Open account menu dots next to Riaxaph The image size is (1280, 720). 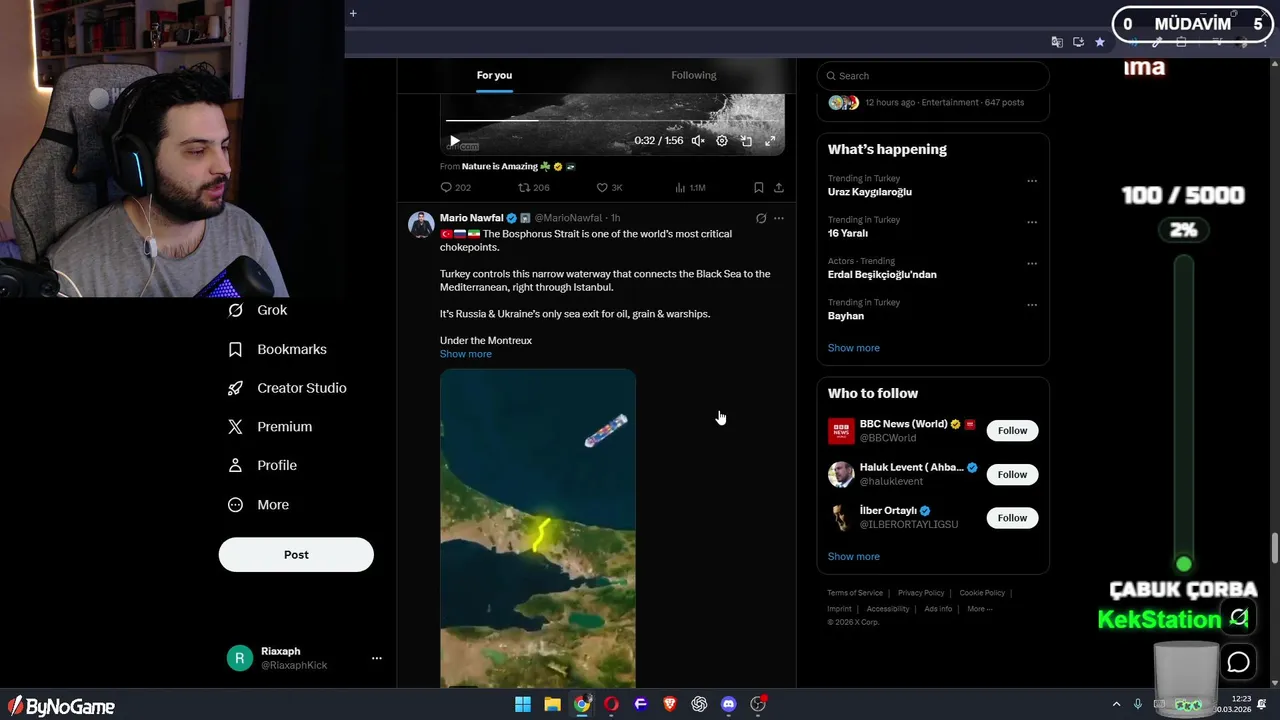(x=377, y=658)
